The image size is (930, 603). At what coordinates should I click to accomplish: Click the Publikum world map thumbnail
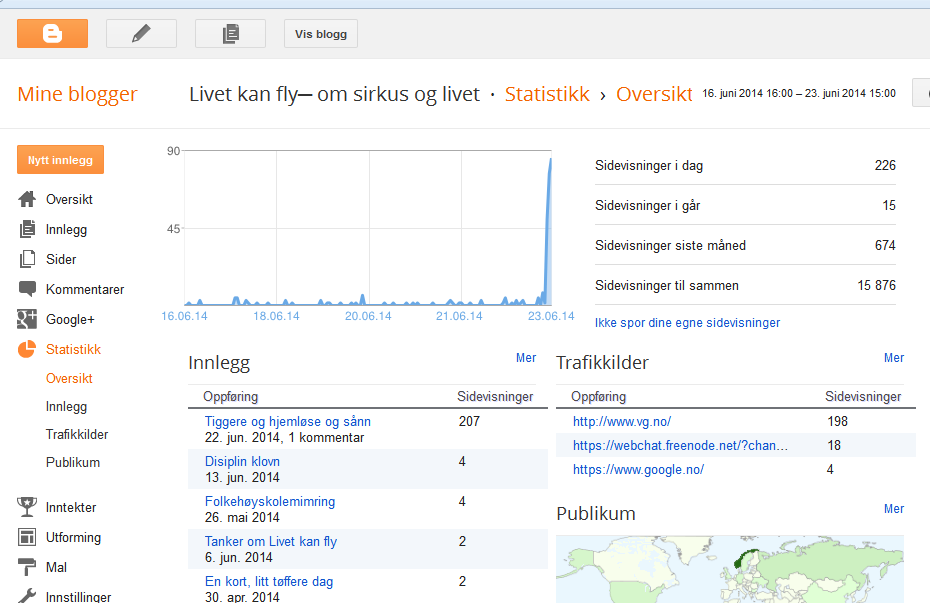[x=729, y=568]
